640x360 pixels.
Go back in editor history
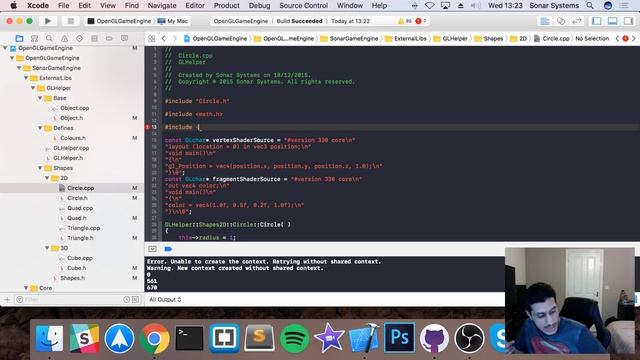[164, 38]
